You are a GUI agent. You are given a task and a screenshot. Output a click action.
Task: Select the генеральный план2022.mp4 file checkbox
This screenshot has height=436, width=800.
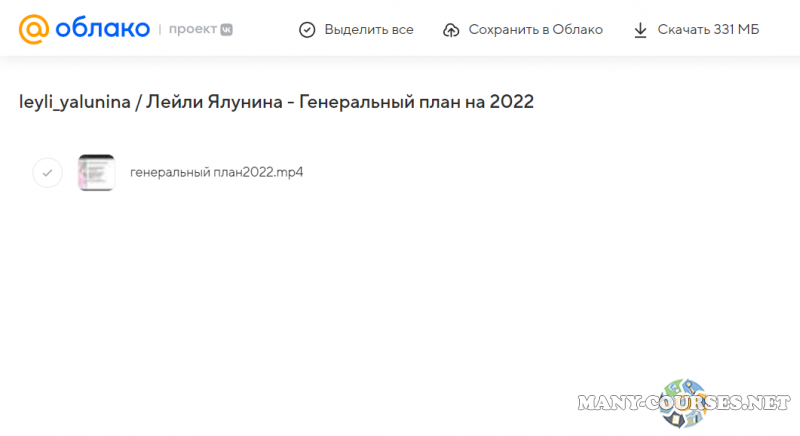click(x=47, y=172)
